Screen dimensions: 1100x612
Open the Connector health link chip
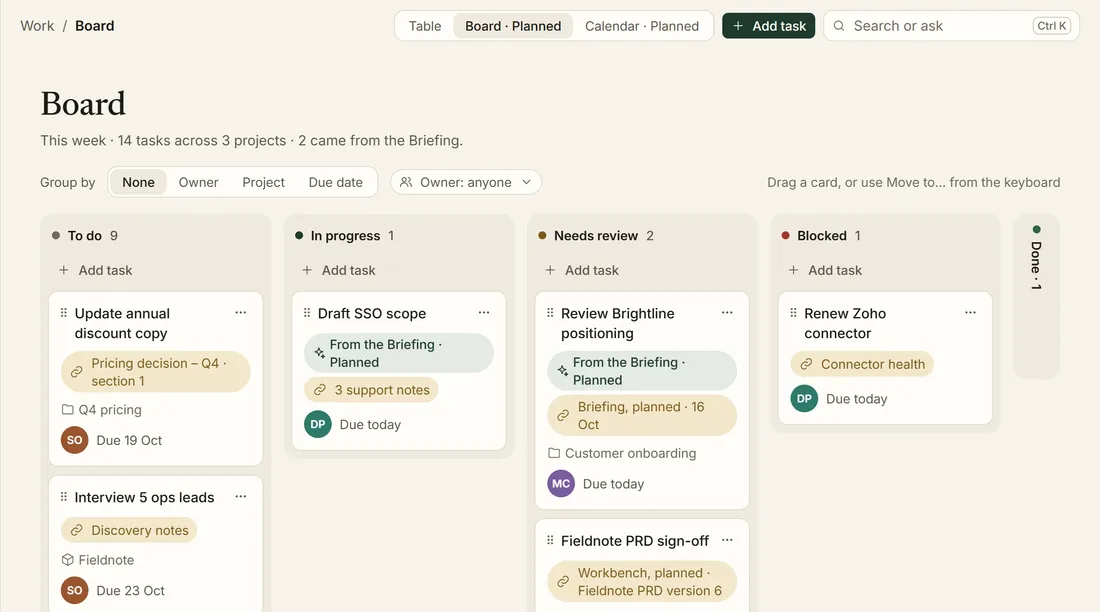[x=862, y=364]
